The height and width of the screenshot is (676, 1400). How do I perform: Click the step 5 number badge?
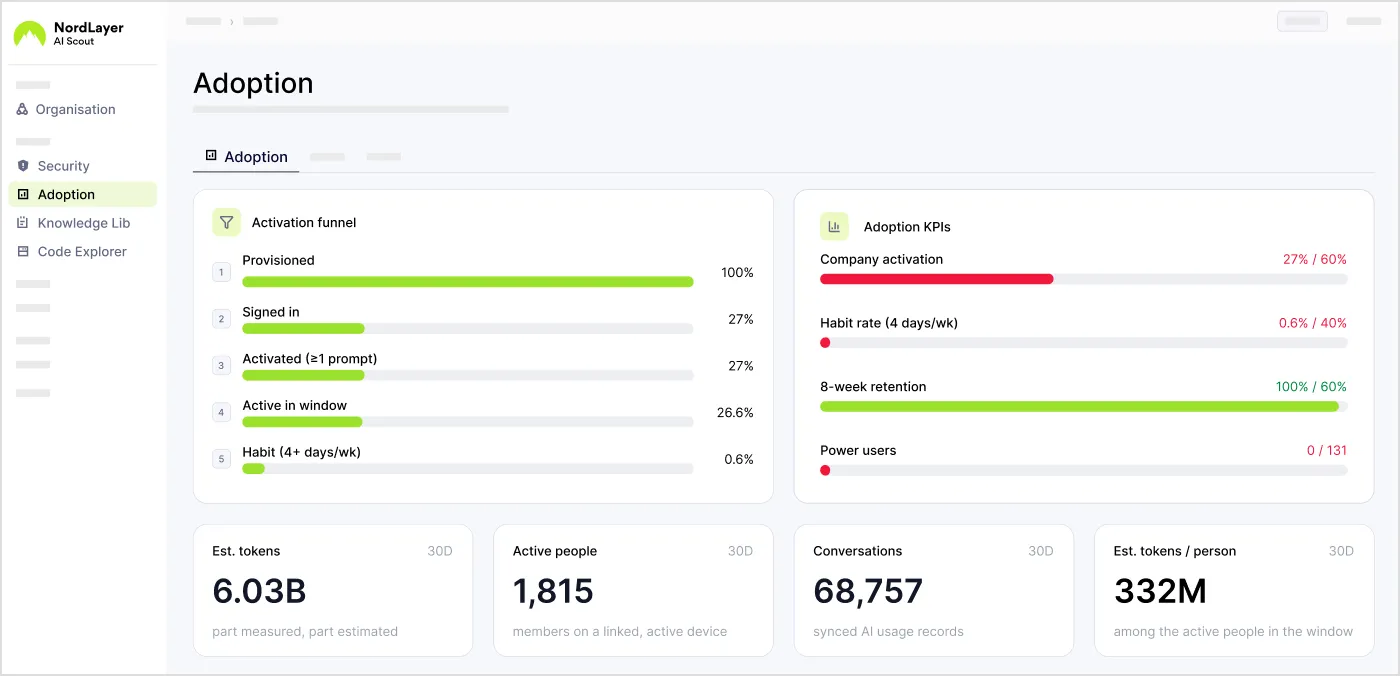point(221,459)
